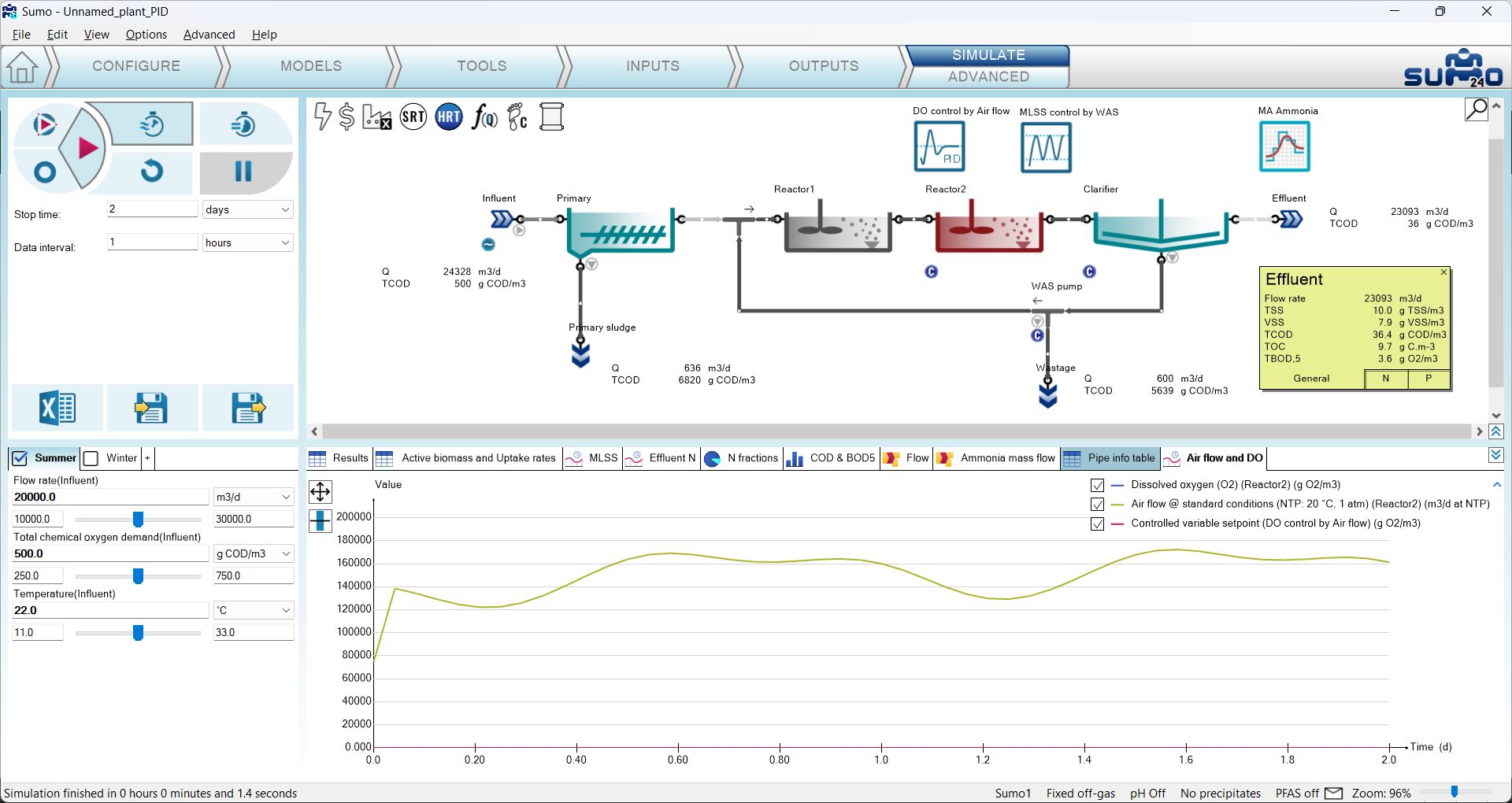Open the energy lightning bolt tool
This screenshot has height=803, width=1512.
coord(323,117)
